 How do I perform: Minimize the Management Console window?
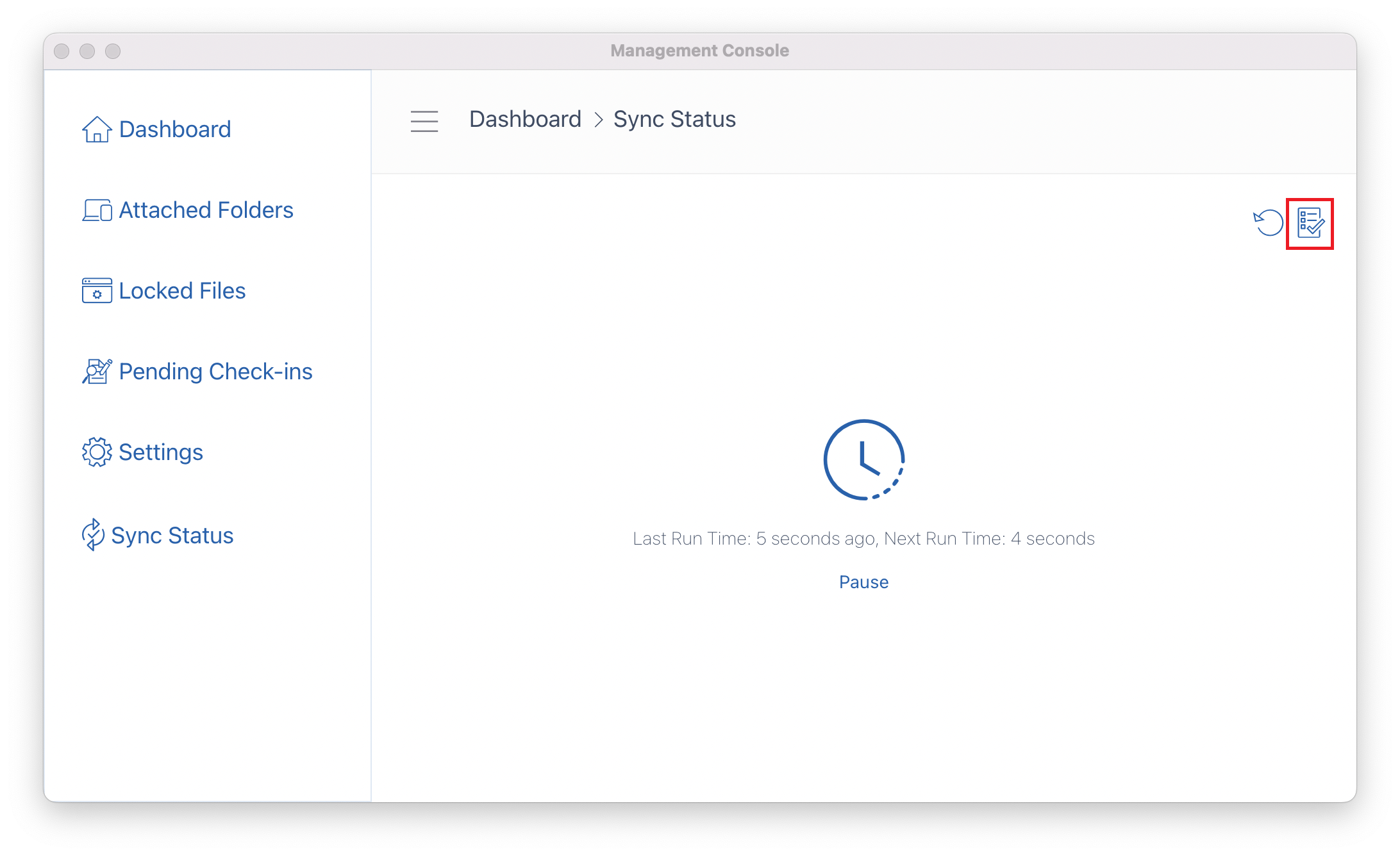point(87,51)
